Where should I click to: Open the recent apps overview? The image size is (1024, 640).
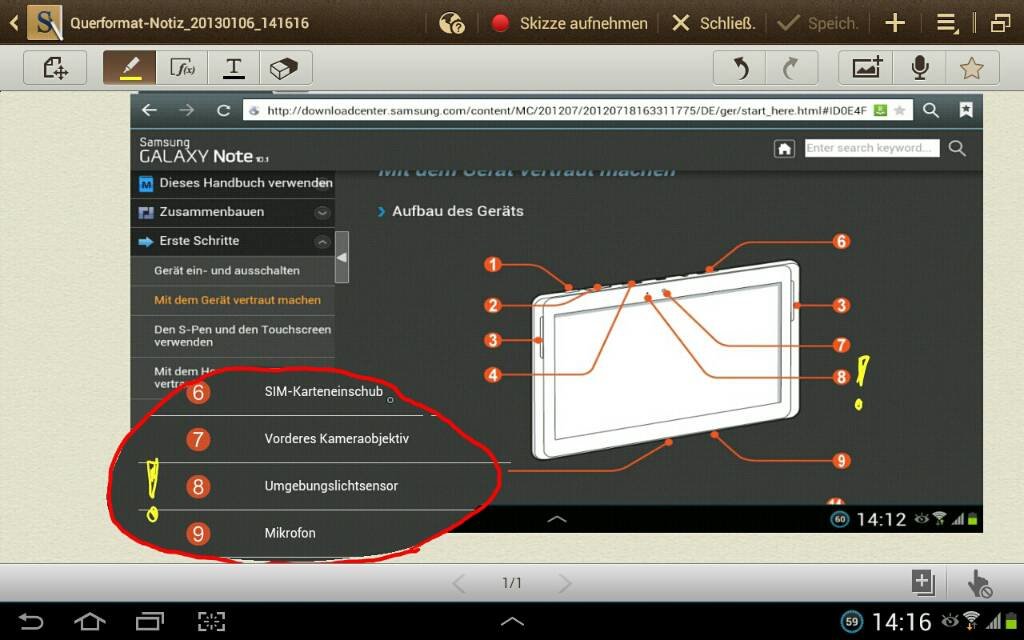(x=150, y=621)
